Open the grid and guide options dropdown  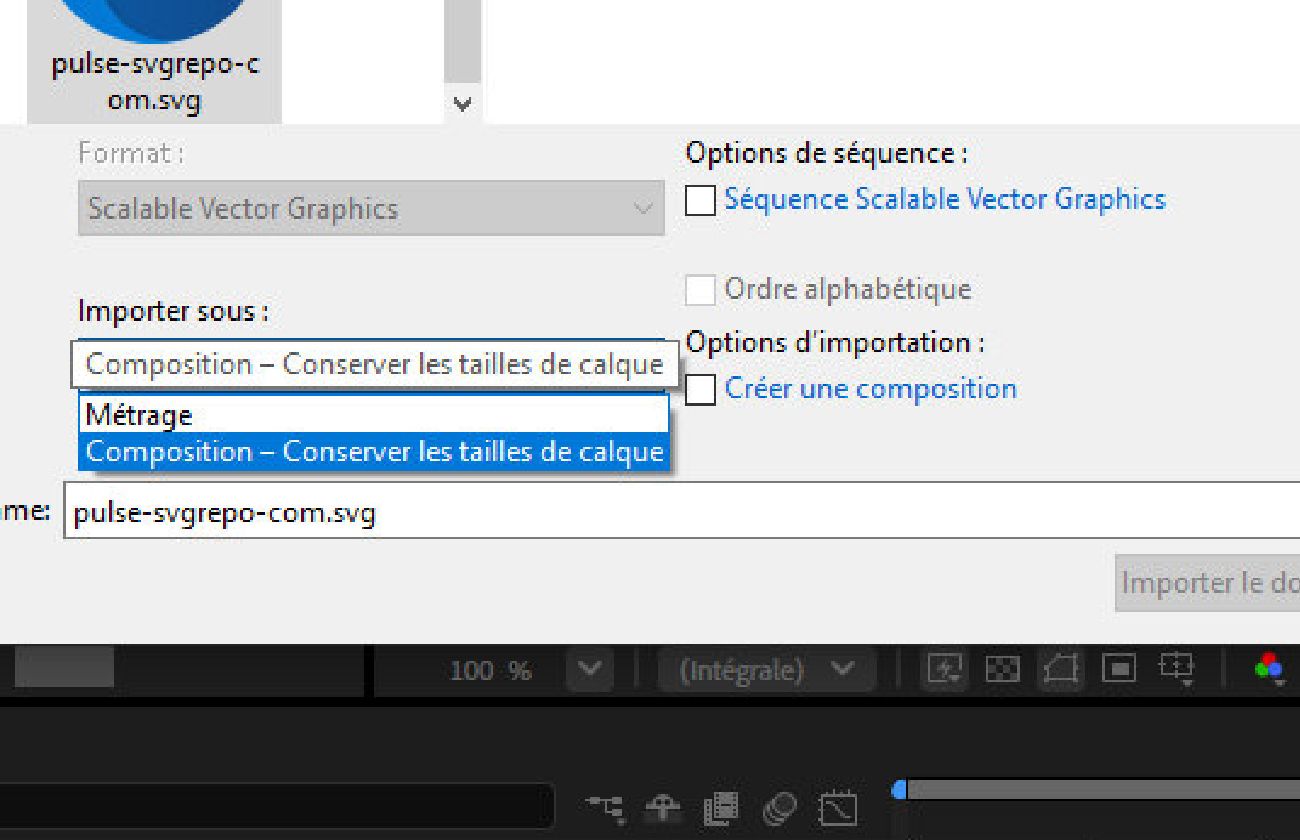click(x=944, y=670)
